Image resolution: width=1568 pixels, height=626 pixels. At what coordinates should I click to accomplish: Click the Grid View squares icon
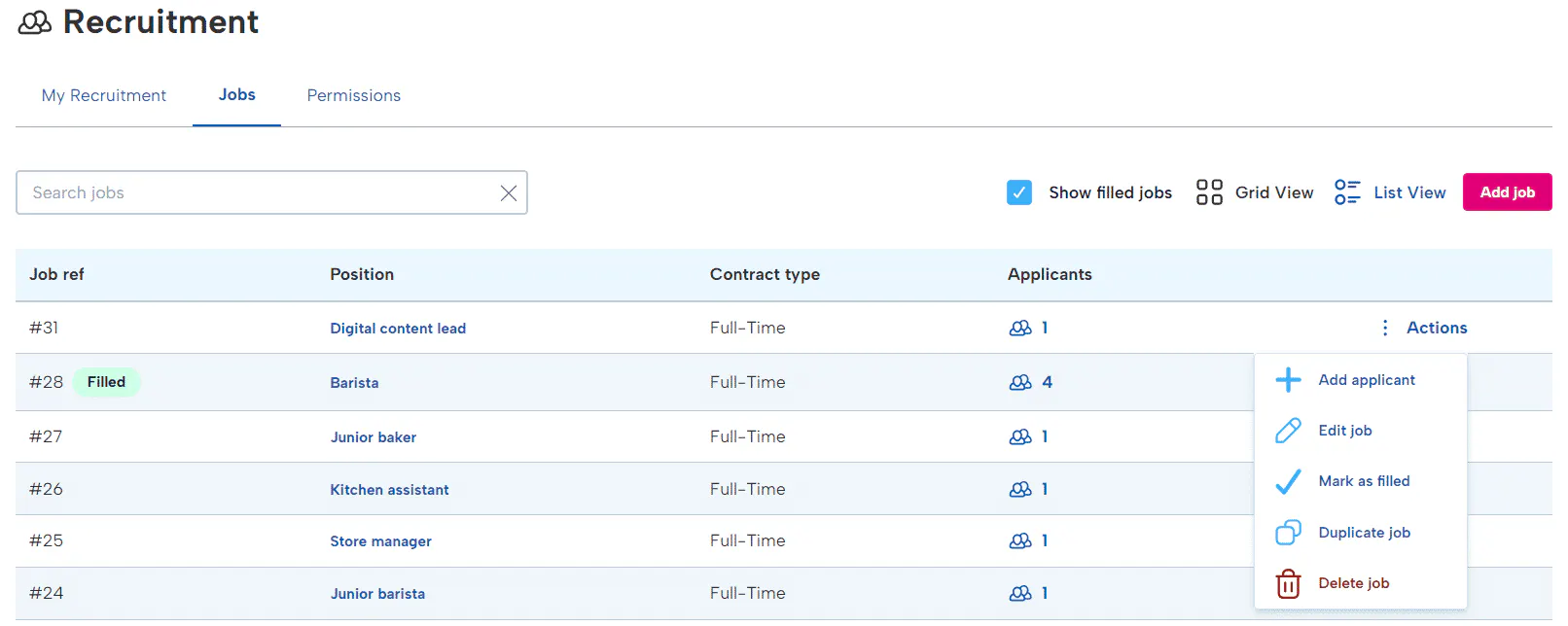pyautogui.click(x=1209, y=192)
